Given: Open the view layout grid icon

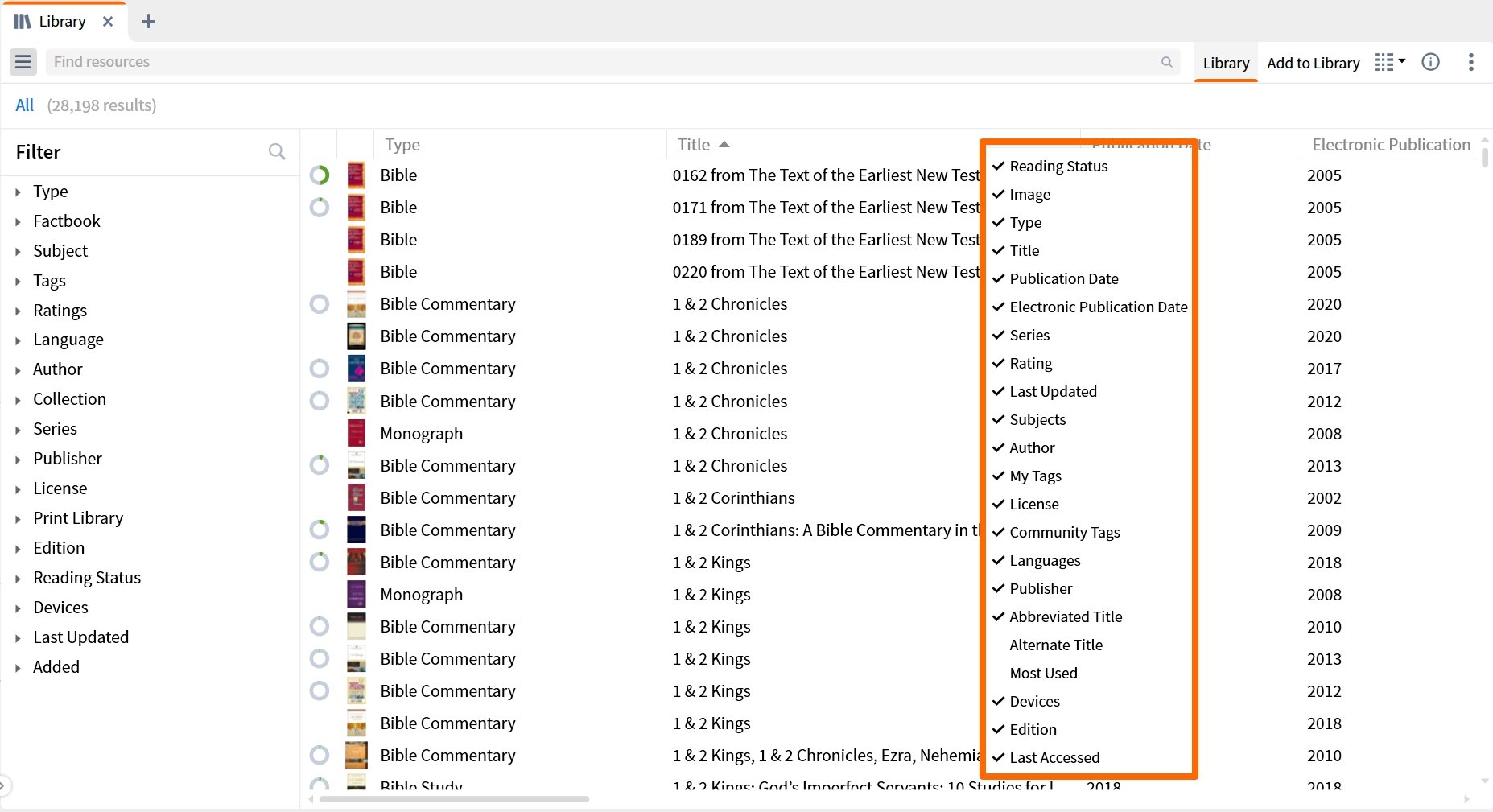Looking at the screenshot, I should [1390, 62].
